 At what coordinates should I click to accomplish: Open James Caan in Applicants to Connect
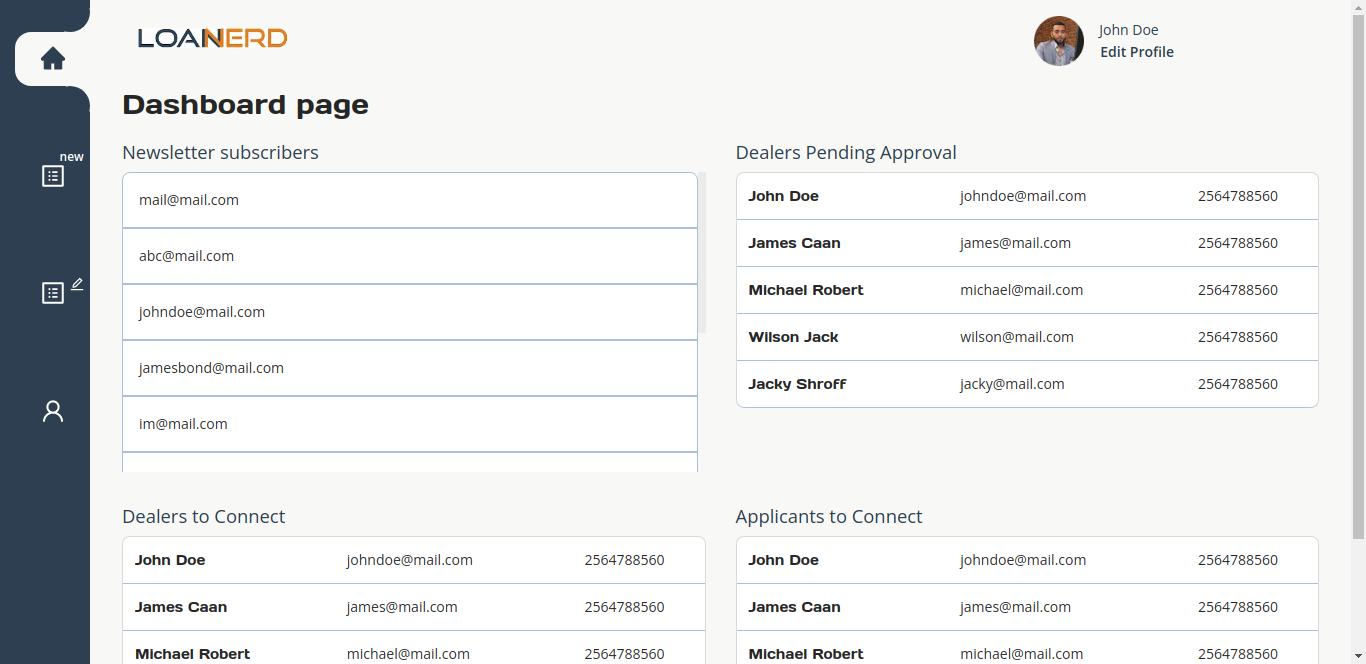point(1027,607)
